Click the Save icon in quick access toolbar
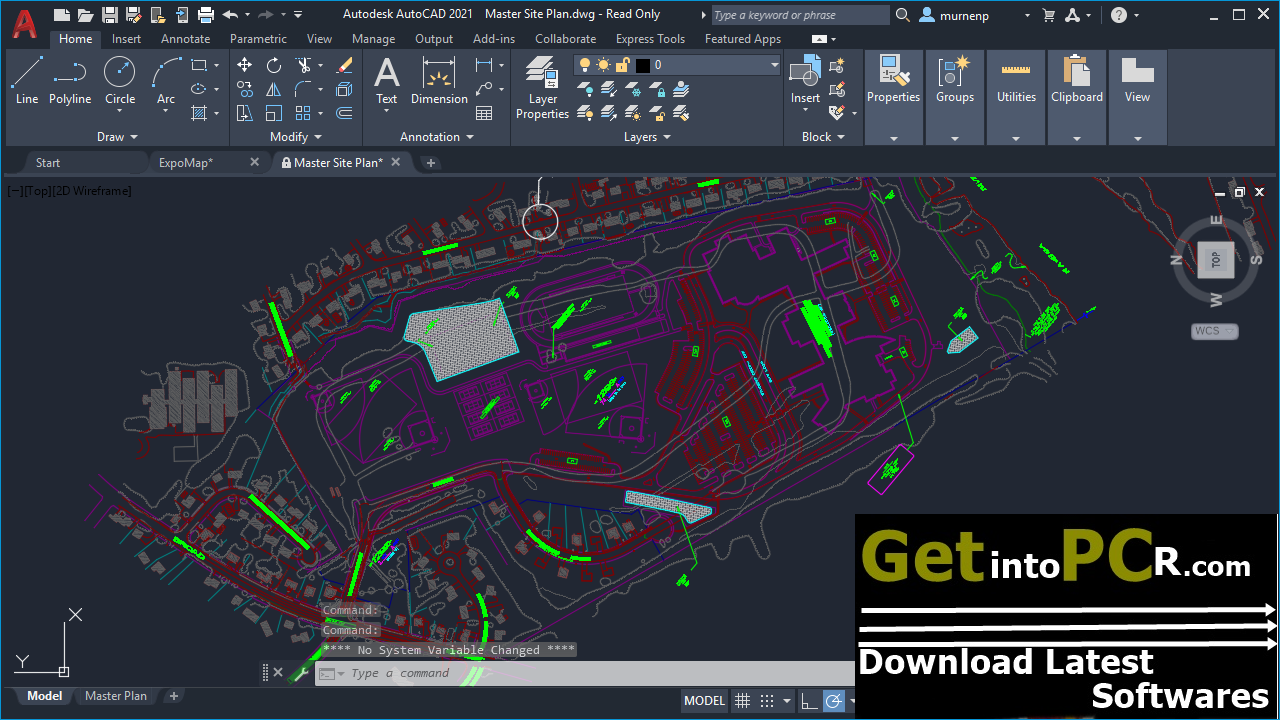Image resolution: width=1280 pixels, height=720 pixels. pyautogui.click(x=109, y=14)
